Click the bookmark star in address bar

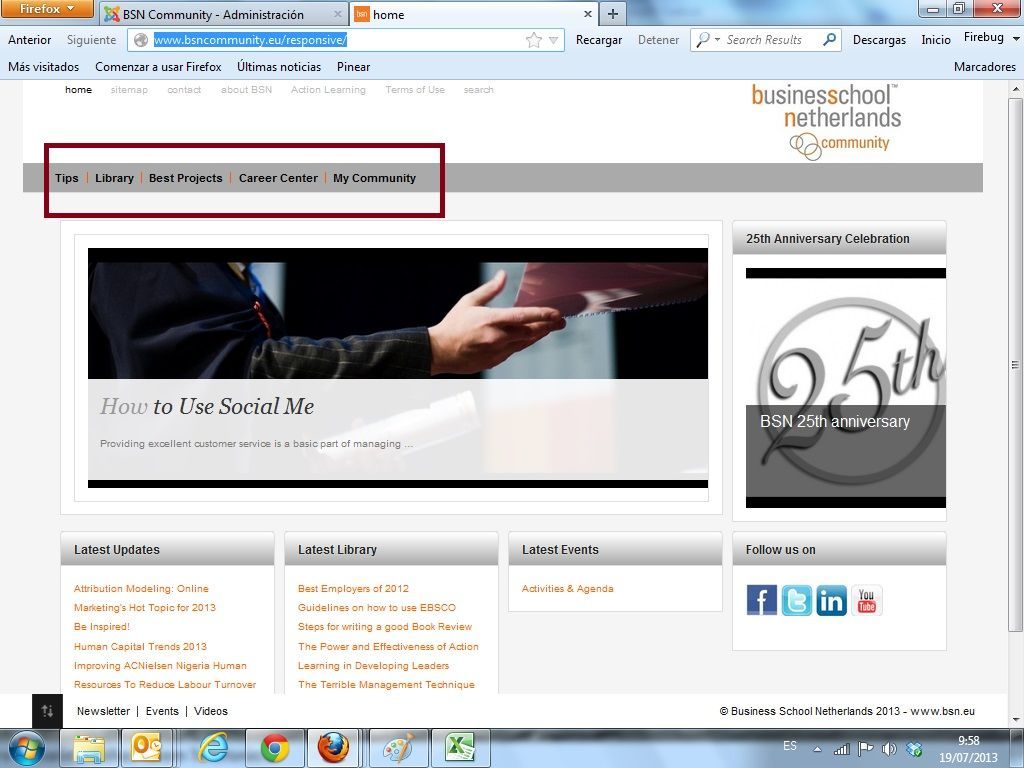[534, 40]
